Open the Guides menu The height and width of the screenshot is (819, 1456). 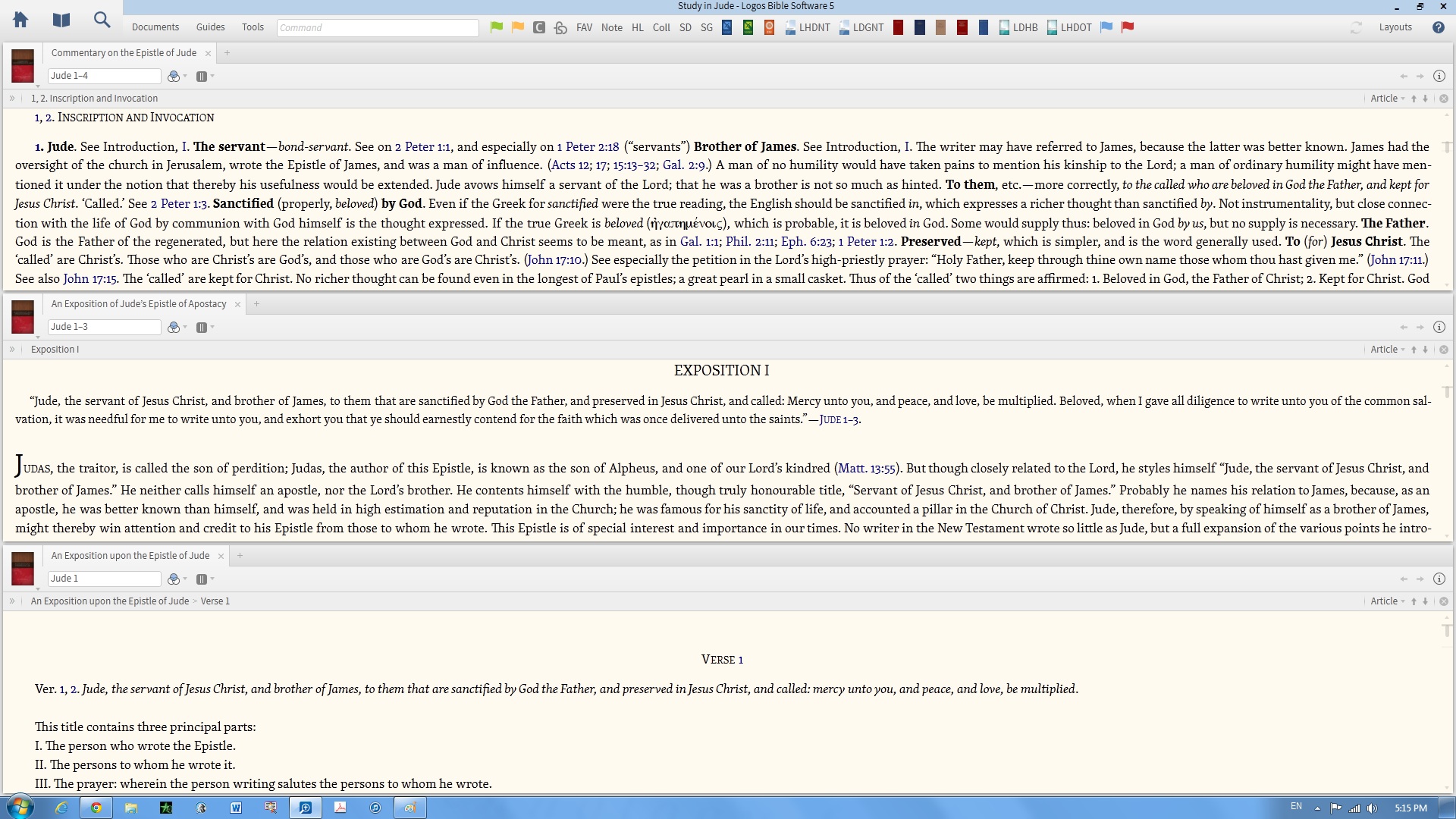coord(210,27)
